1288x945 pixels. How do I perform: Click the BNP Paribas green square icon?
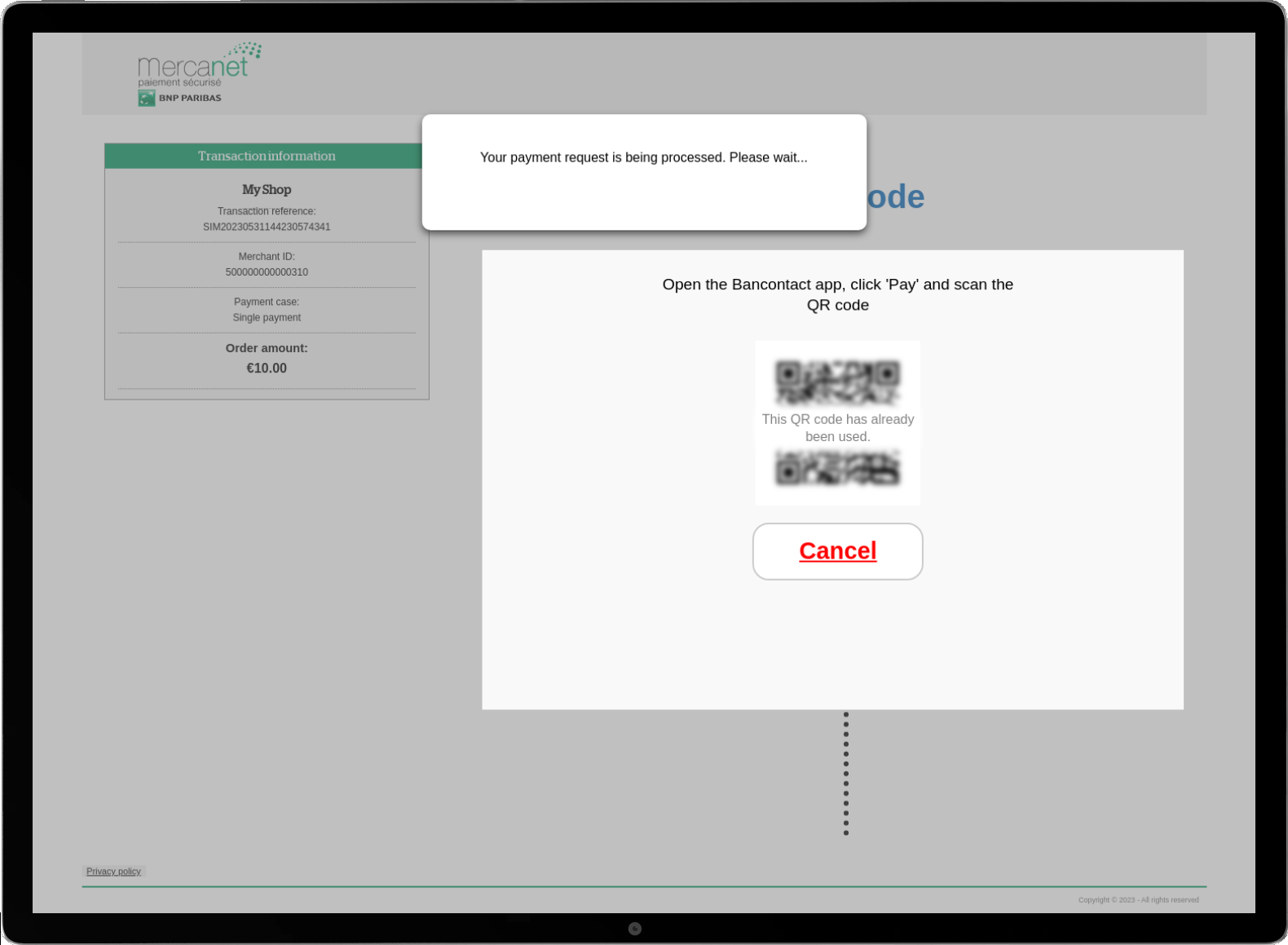(147, 98)
